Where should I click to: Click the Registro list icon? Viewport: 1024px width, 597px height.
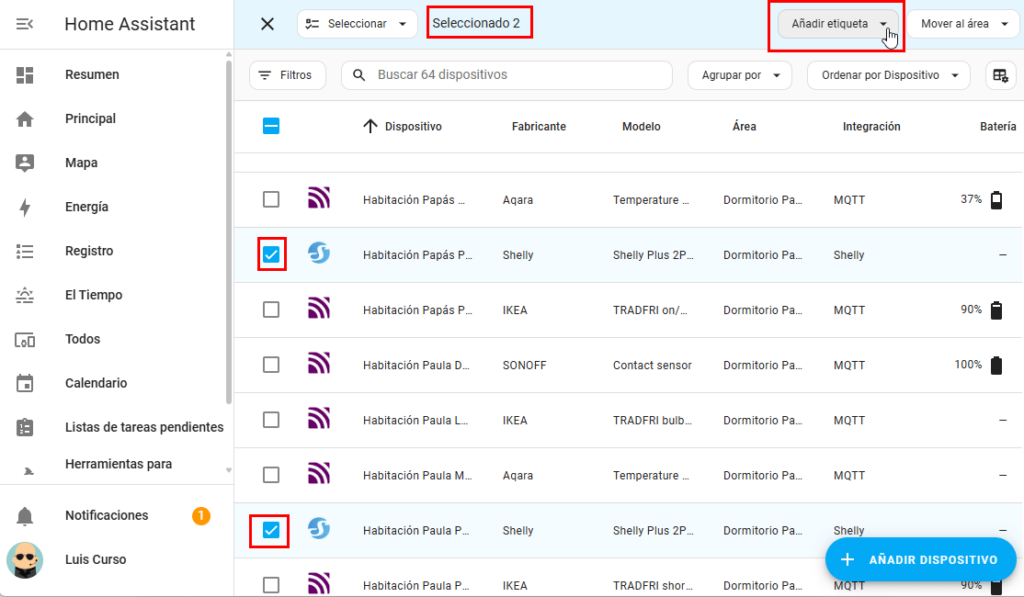[25, 251]
